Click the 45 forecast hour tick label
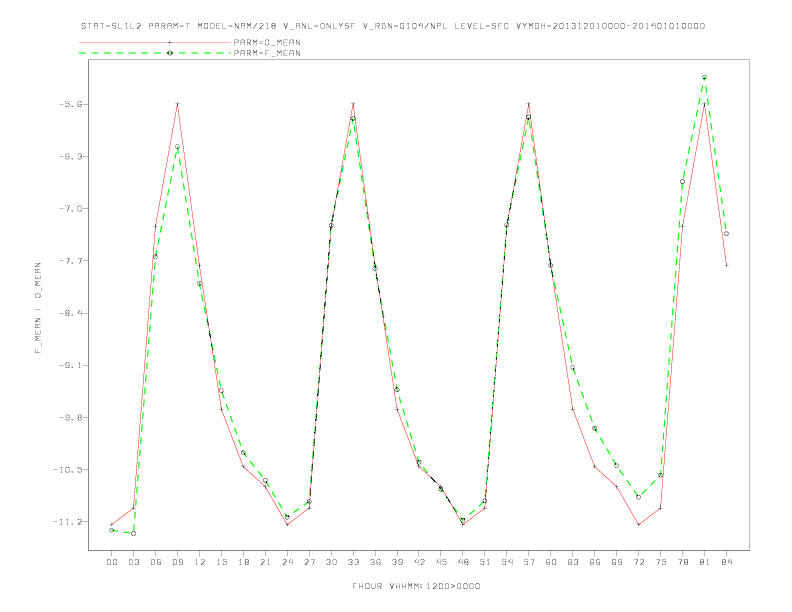This screenshot has width=792, height=612. (x=441, y=562)
